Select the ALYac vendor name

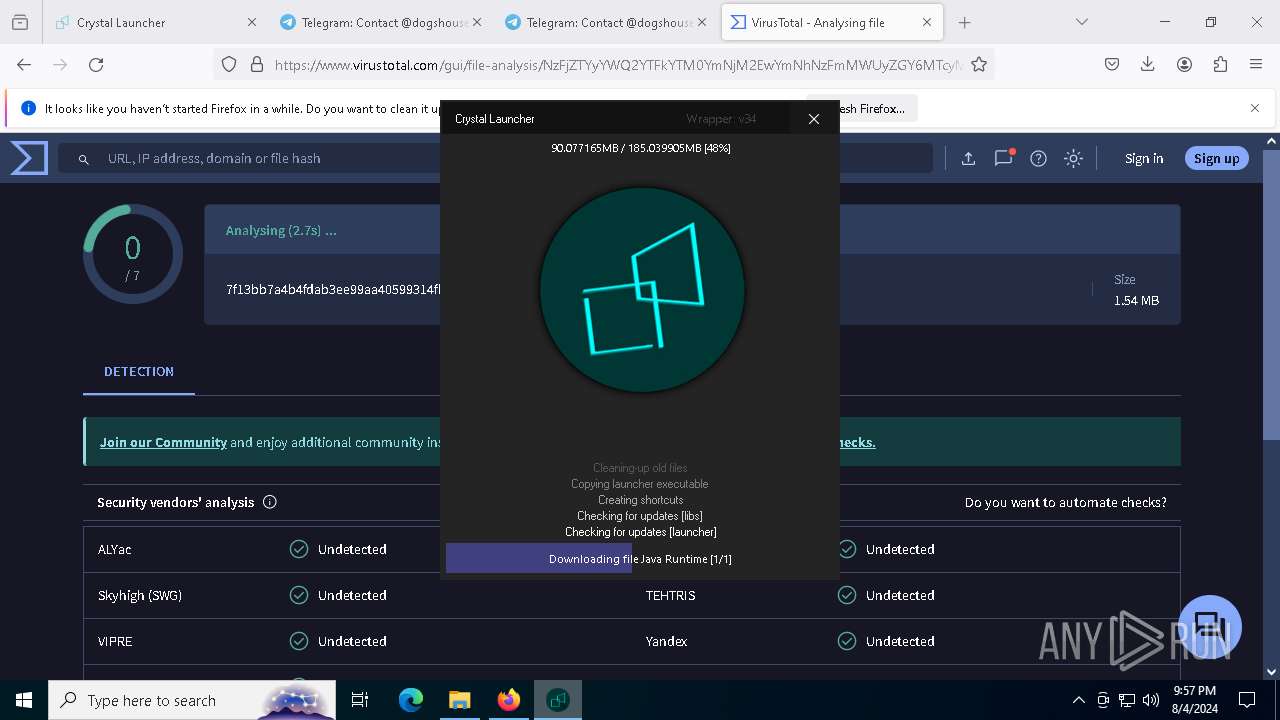pyautogui.click(x=114, y=549)
